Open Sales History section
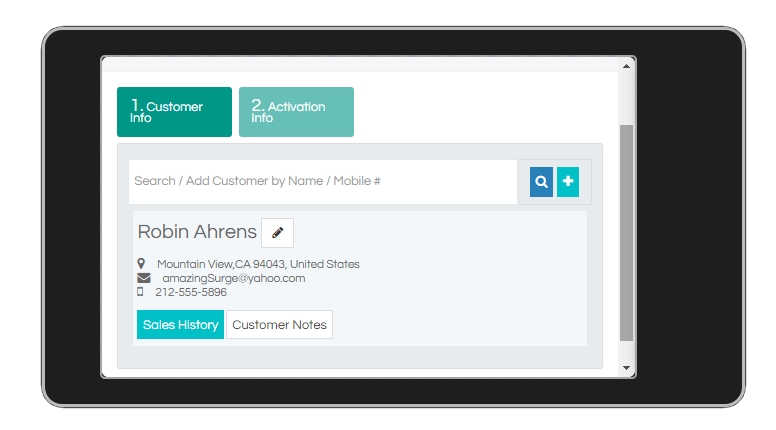This screenshot has width=776, height=430. (181, 325)
